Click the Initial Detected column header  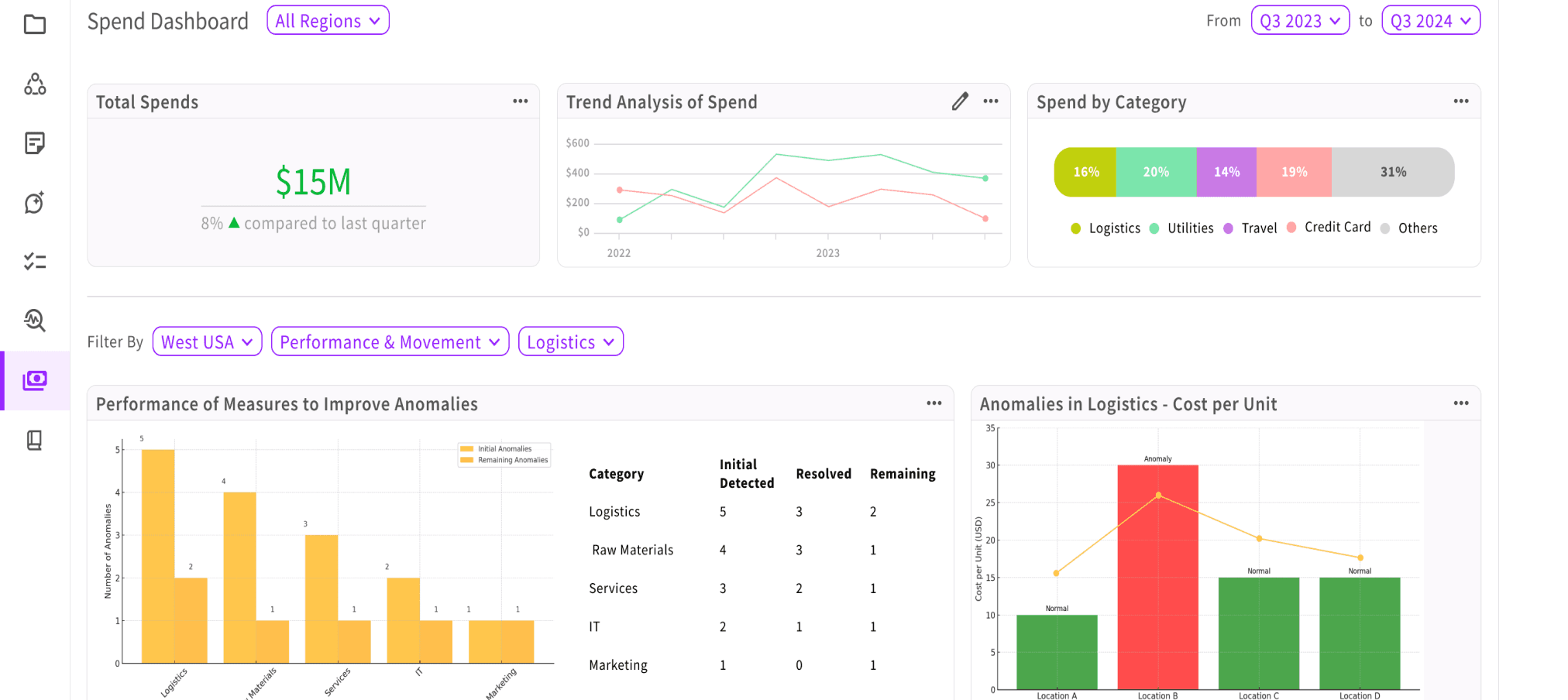pyautogui.click(x=746, y=474)
